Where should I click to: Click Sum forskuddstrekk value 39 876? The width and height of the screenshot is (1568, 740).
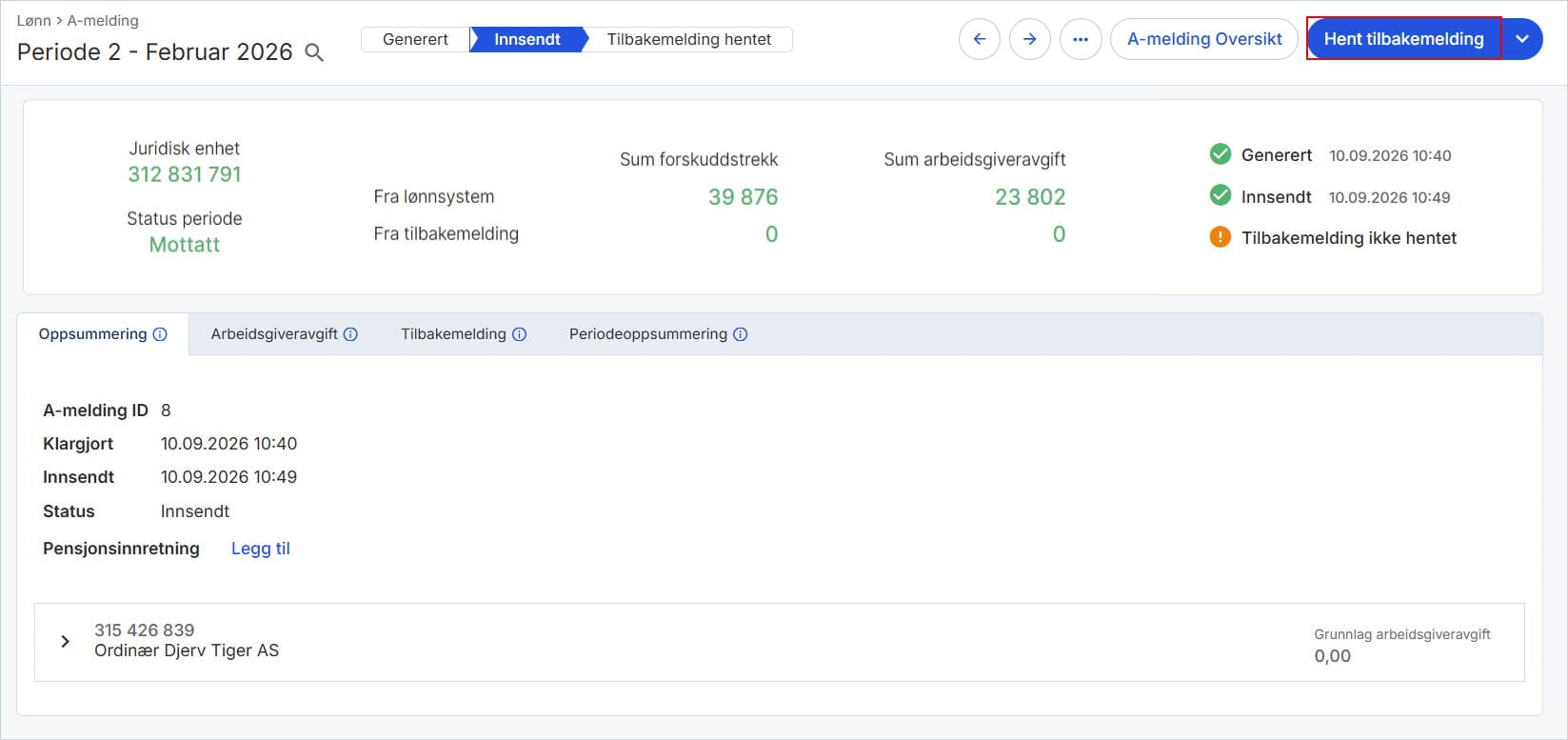click(744, 197)
